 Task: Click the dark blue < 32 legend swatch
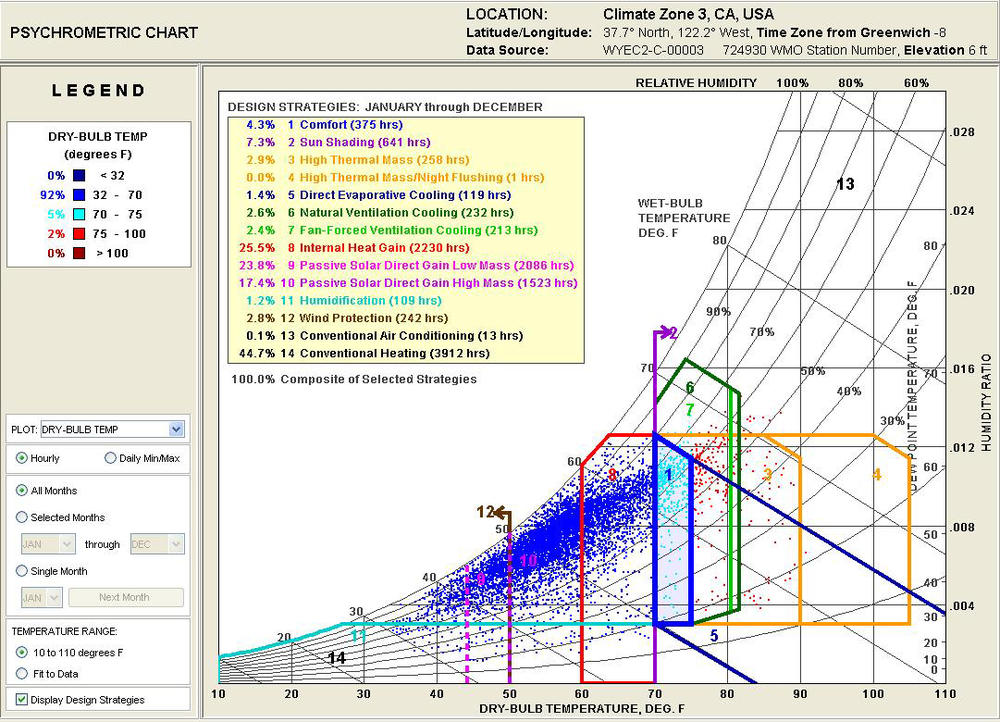coord(79,175)
